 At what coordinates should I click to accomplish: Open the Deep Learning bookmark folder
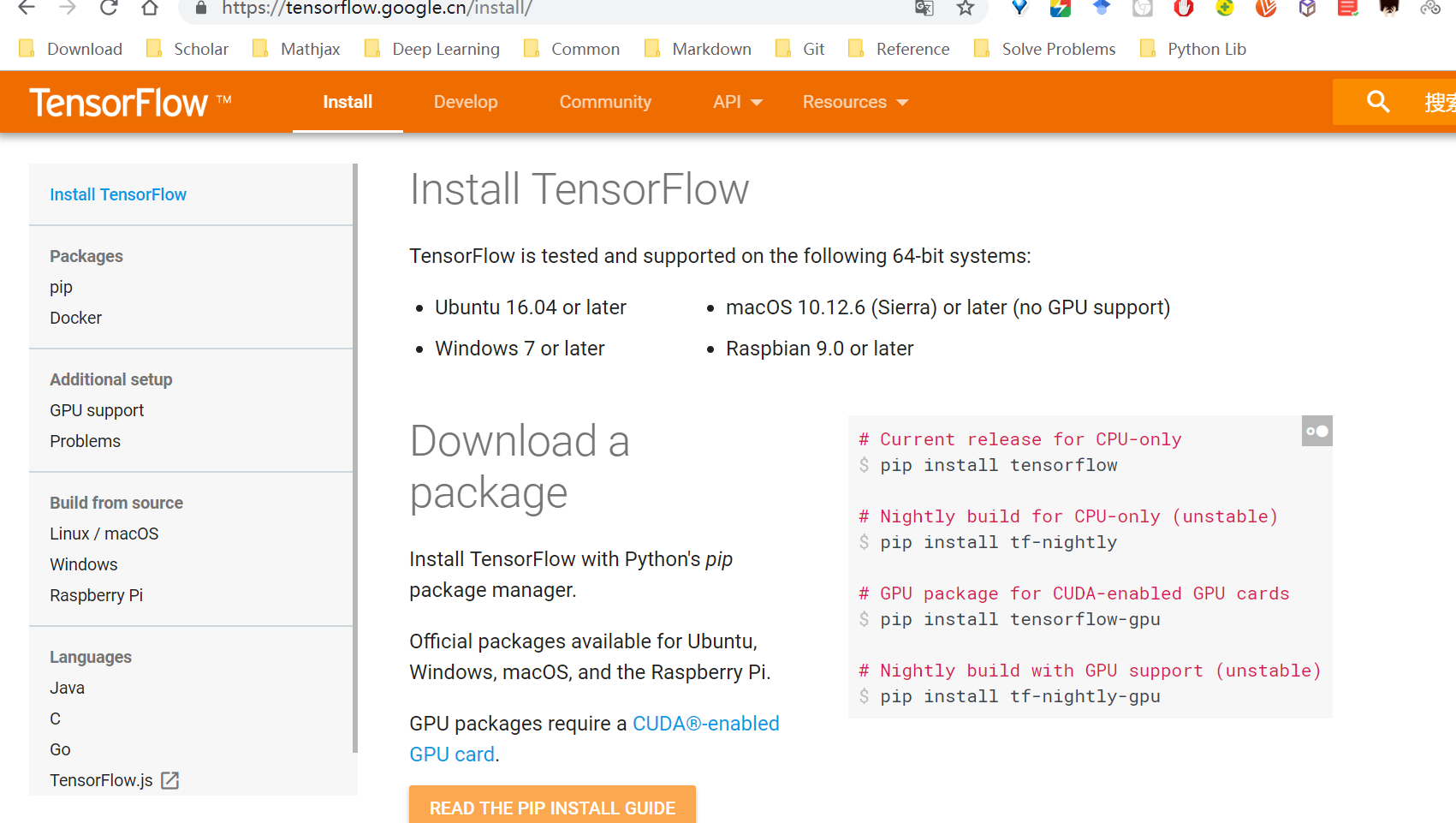[x=432, y=49]
